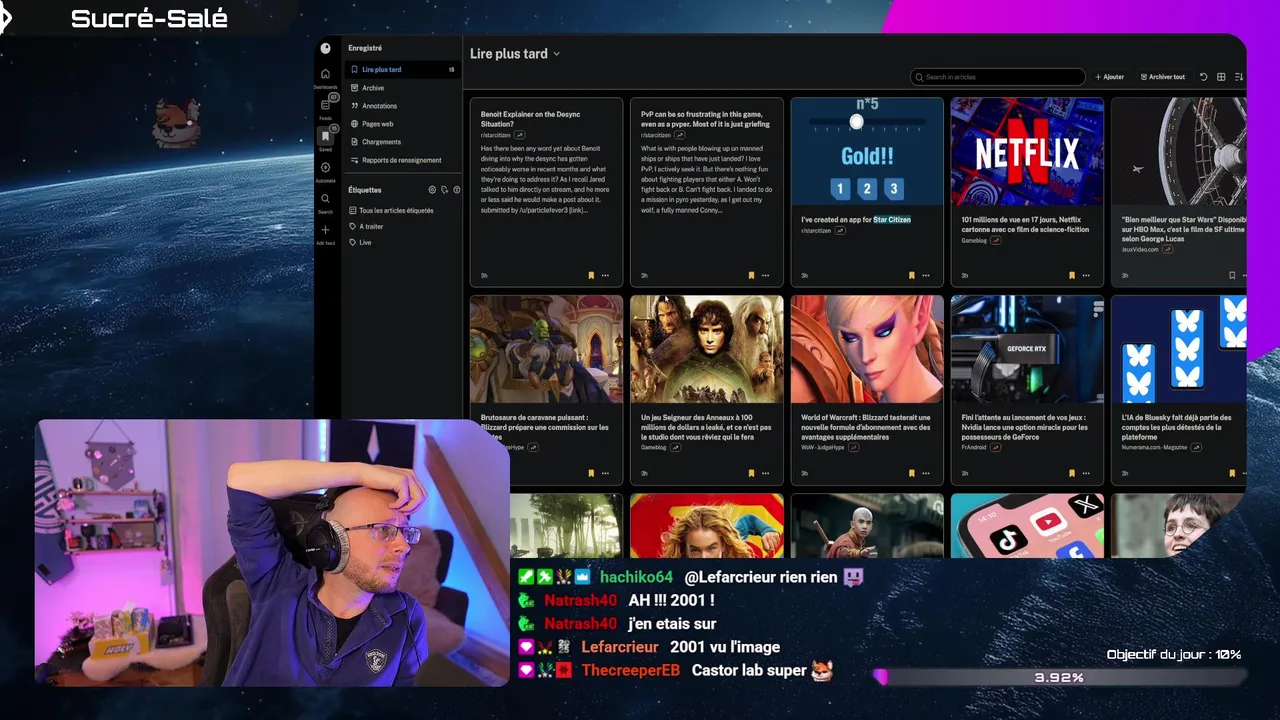Screen dimensions: 1280x720
Task: Toggle bookmark on Nvidia GeForce card
Action: pyautogui.click(x=1071, y=473)
